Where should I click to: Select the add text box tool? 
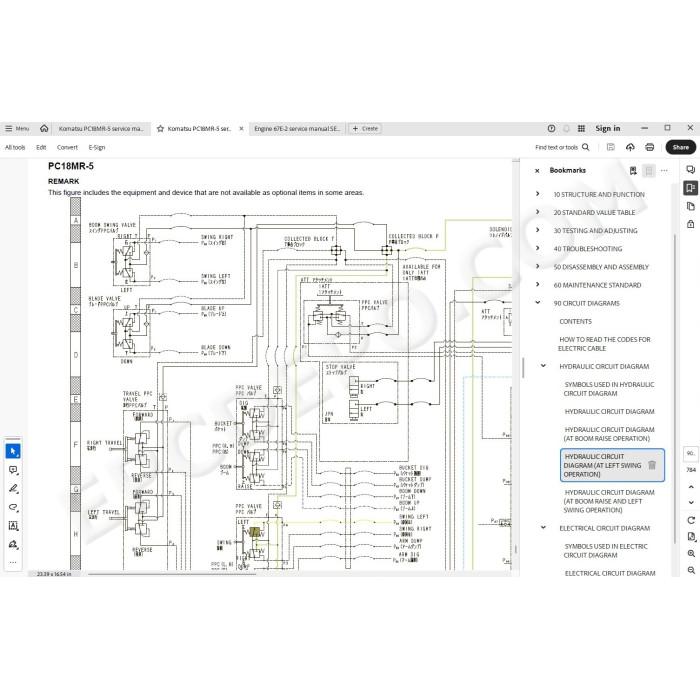tap(13, 525)
